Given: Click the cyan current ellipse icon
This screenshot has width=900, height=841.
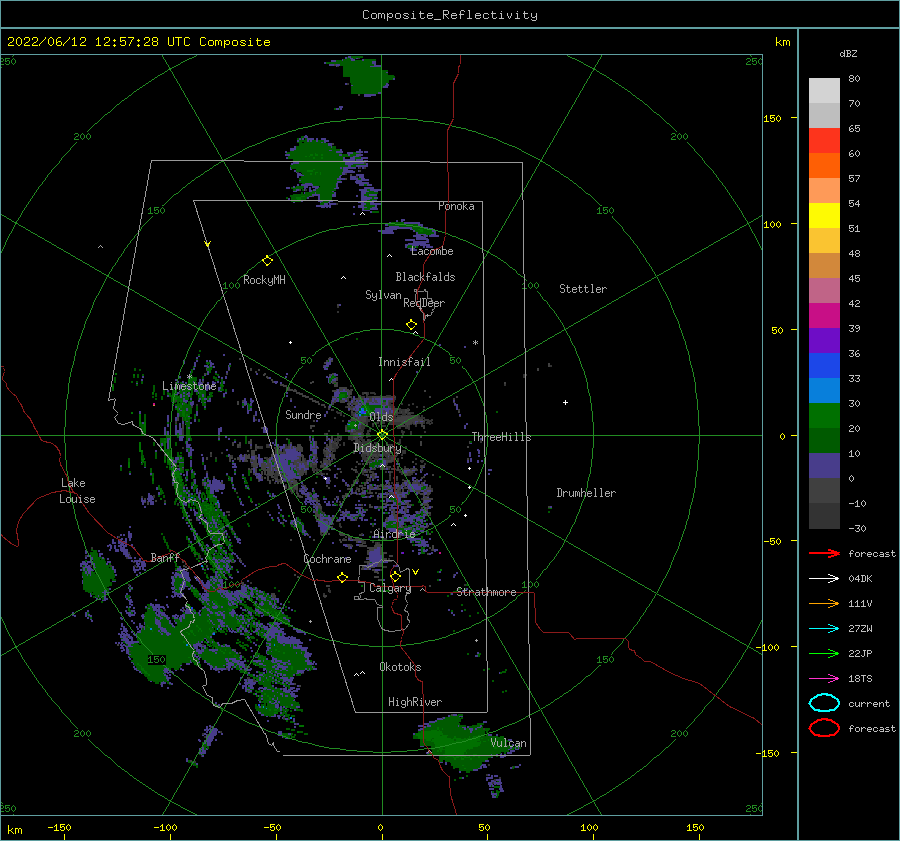Looking at the screenshot, I should tap(824, 703).
